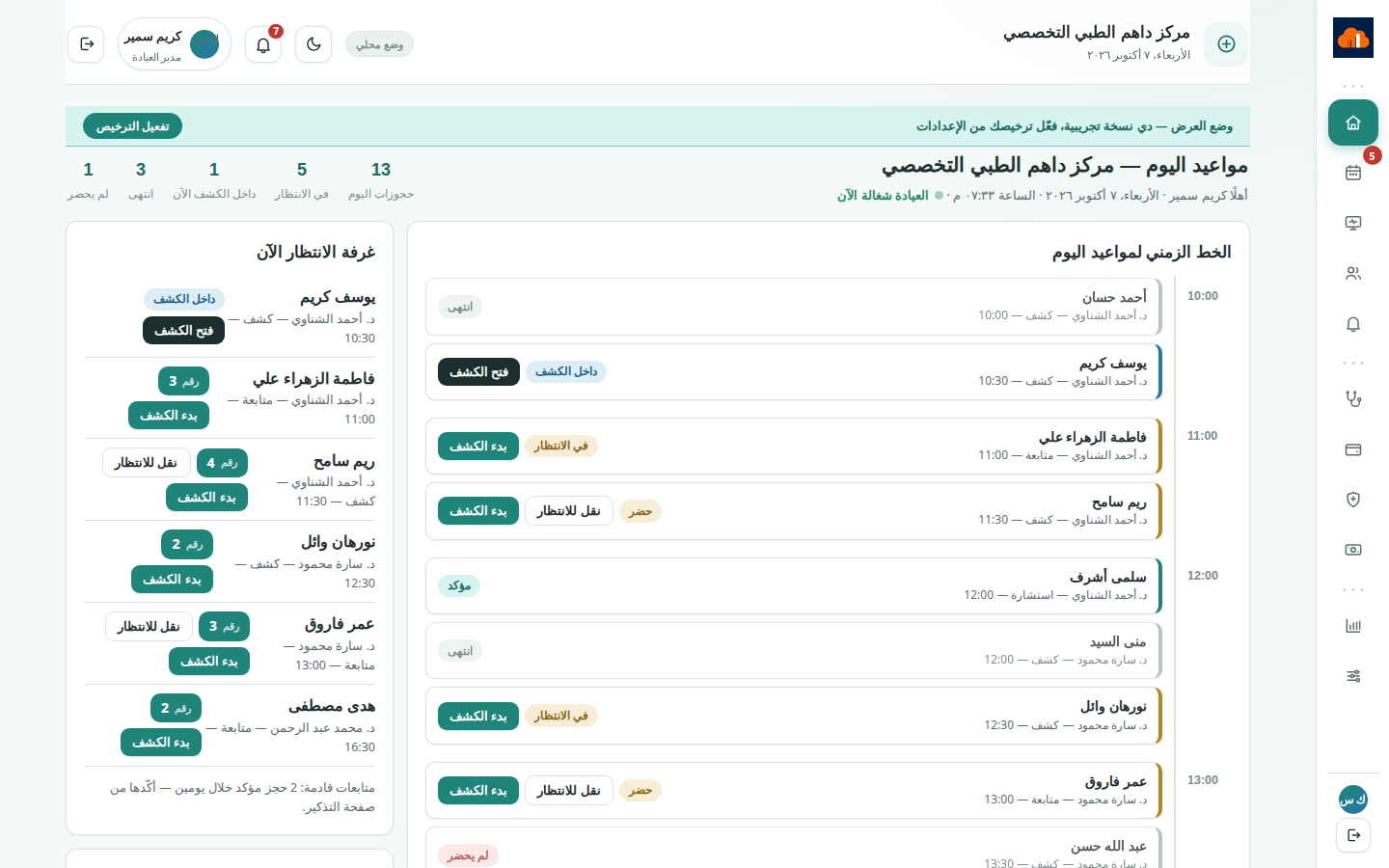Click the 11:00 timeline hour marker
Viewport: 1389px width, 868px height.
1203,436
